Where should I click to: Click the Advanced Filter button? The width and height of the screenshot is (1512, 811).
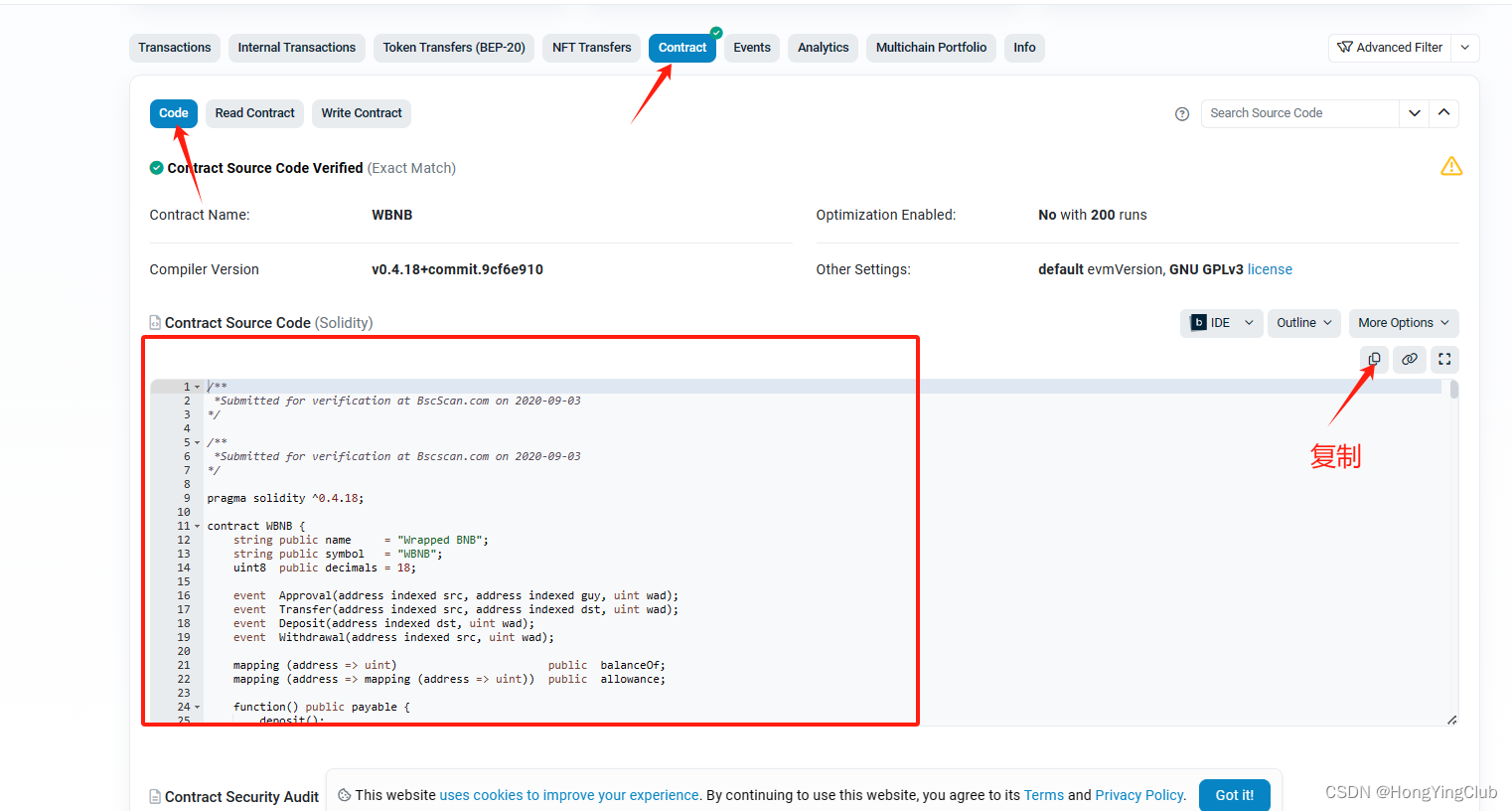[1391, 48]
